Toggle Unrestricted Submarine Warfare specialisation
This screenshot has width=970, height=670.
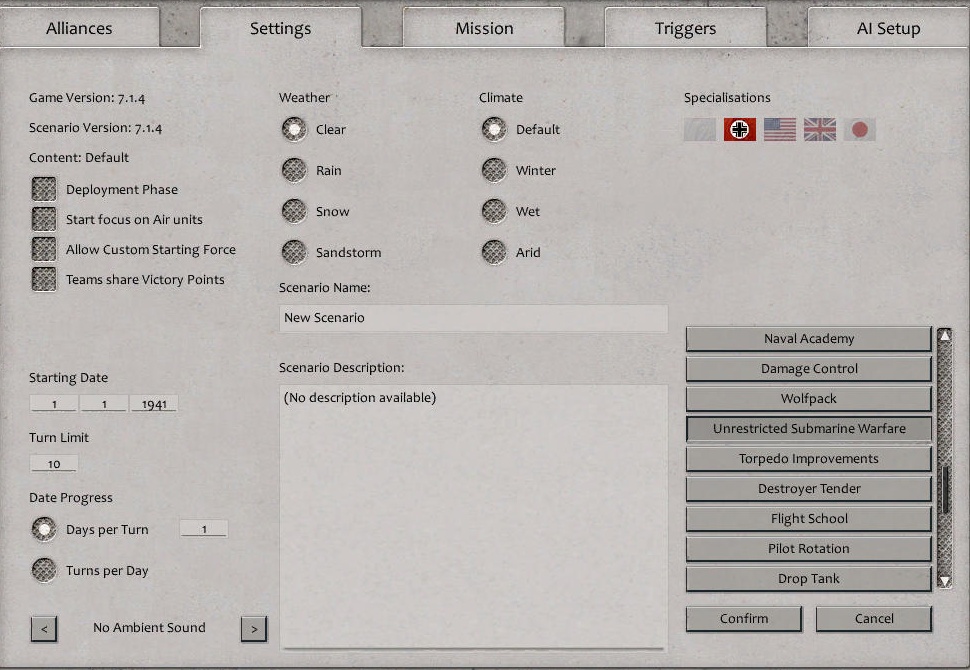(x=809, y=429)
